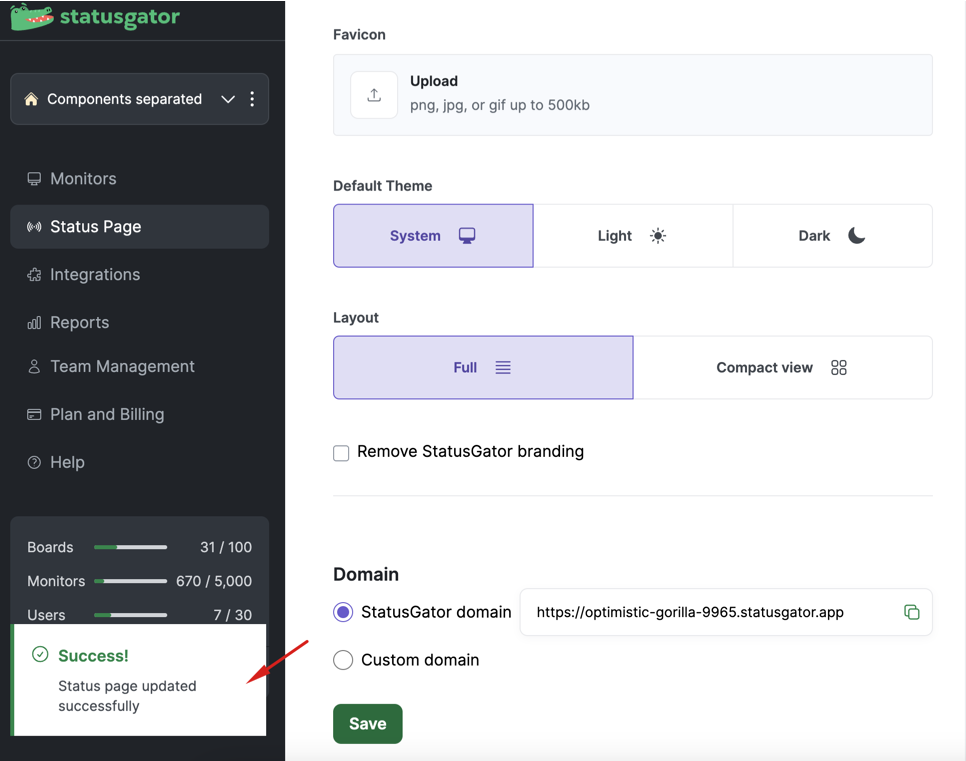Select the StatusGator domain option
The image size is (966, 761).
(343, 612)
